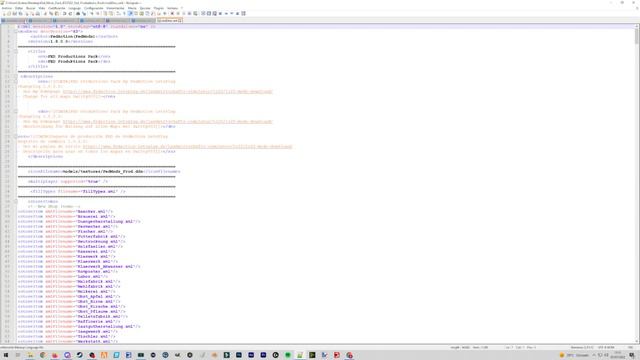Click the Save All toolbar icon
The image size is (640, 360).
20,13
